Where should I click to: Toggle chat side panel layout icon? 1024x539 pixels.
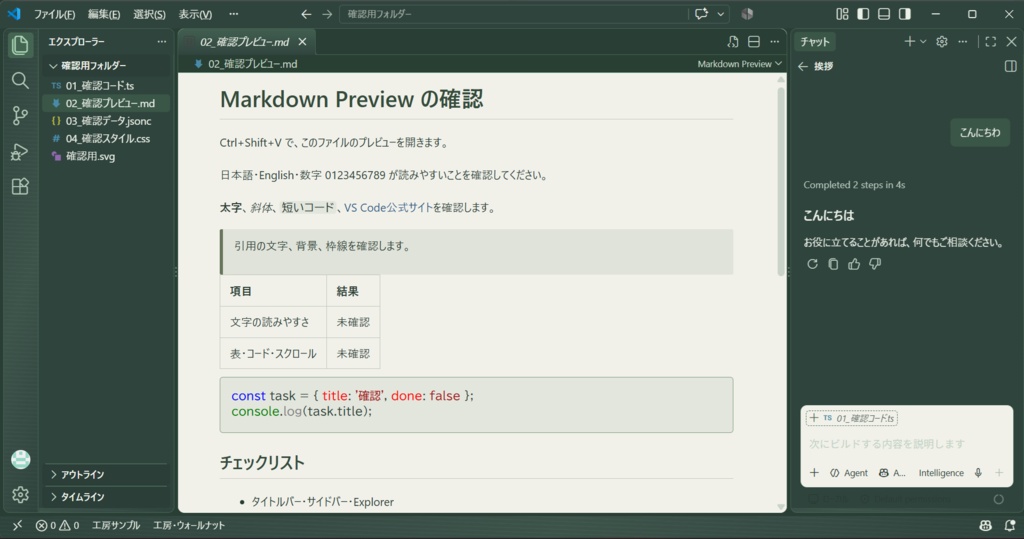click(x=1010, y=66)
